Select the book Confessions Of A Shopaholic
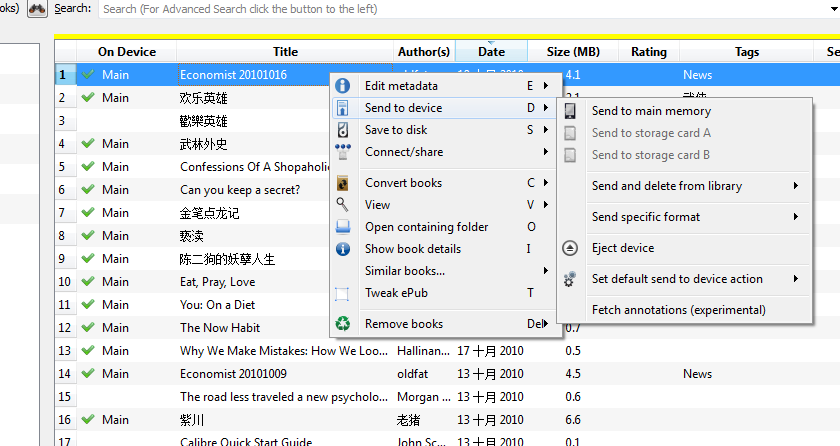This screenshot has width=840, height=446. click(255, 167)
